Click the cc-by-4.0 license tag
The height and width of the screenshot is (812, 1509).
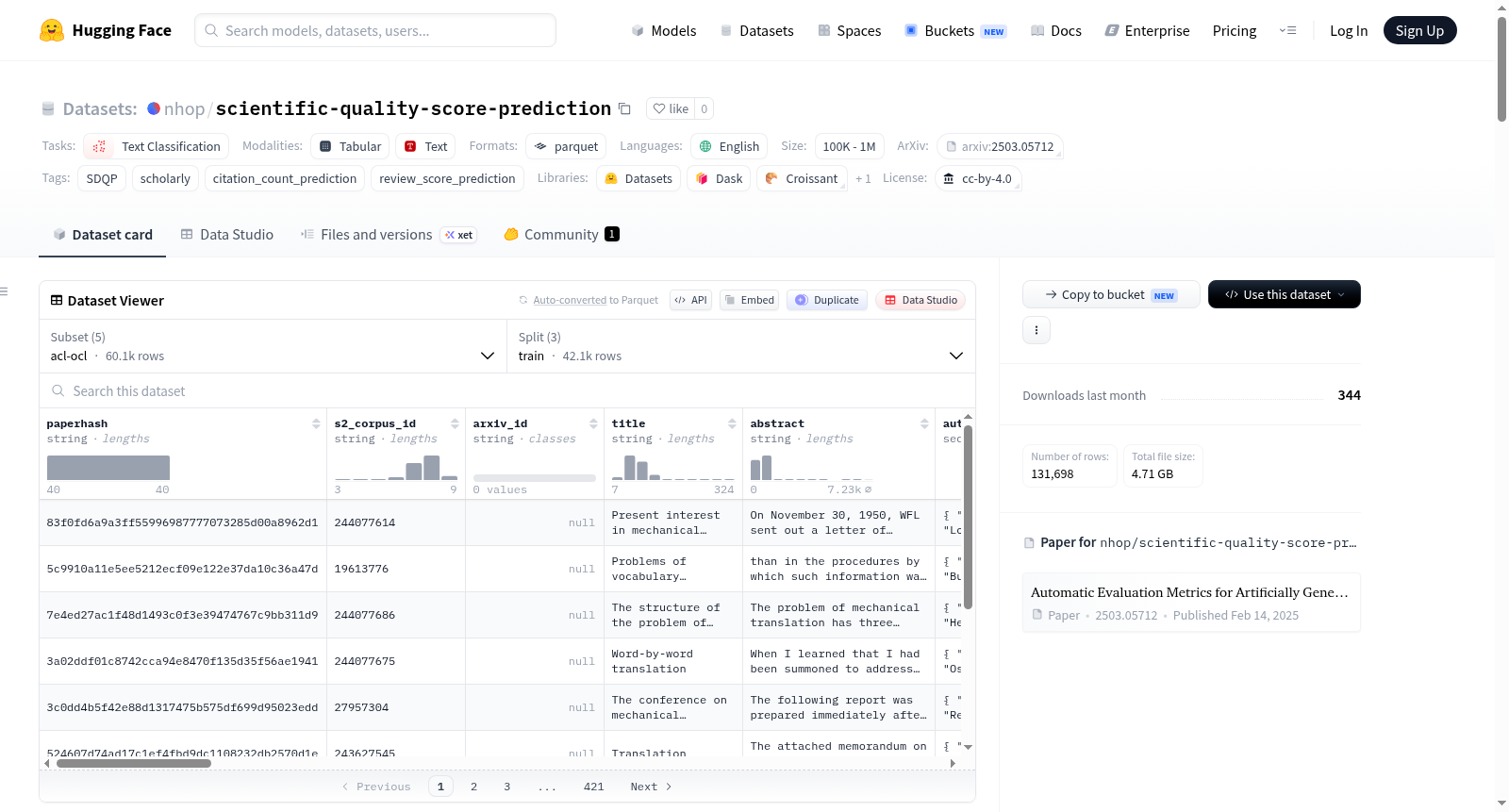[x=978, y=178]
